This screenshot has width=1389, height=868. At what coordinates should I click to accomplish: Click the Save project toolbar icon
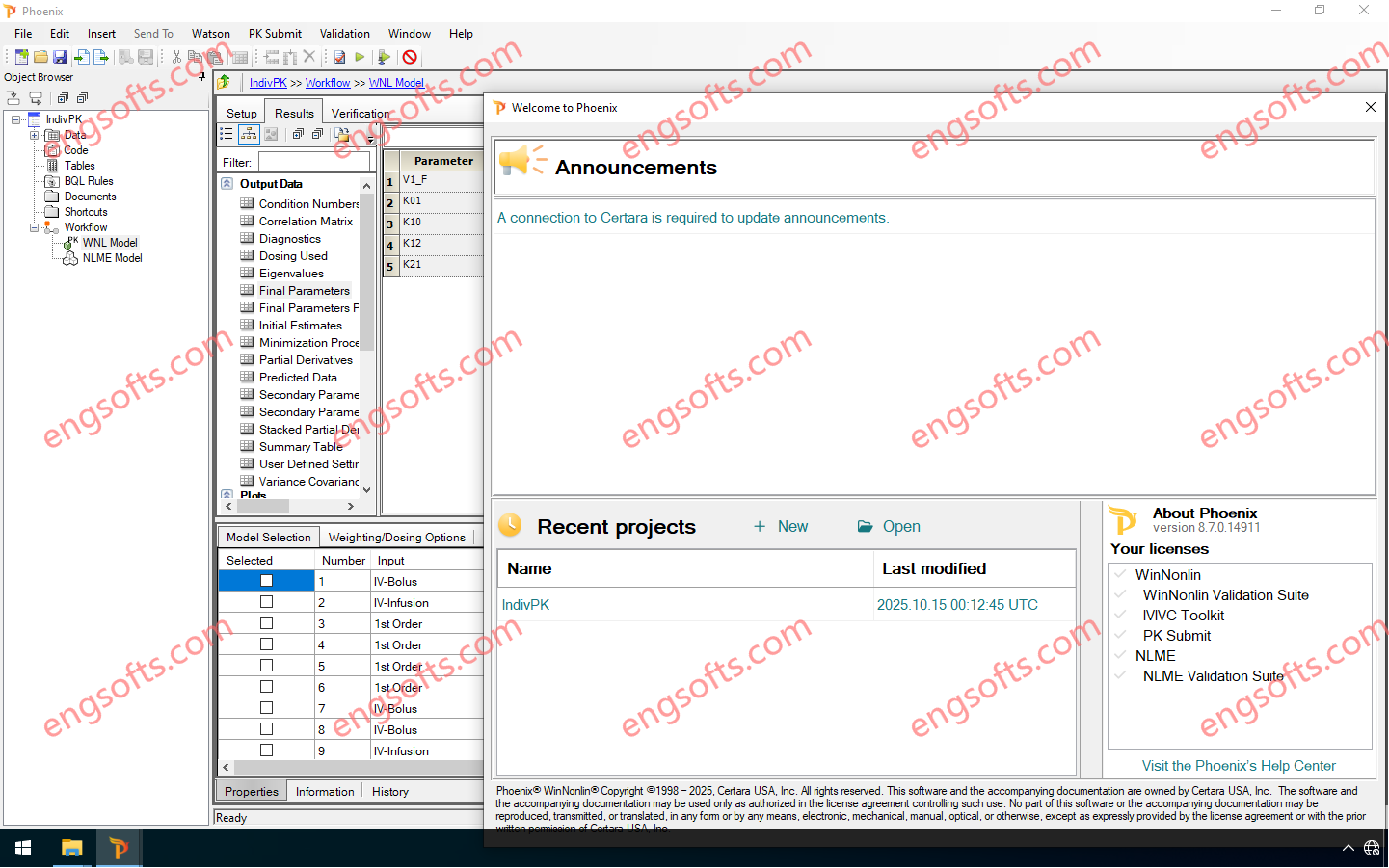click(60, 58)
